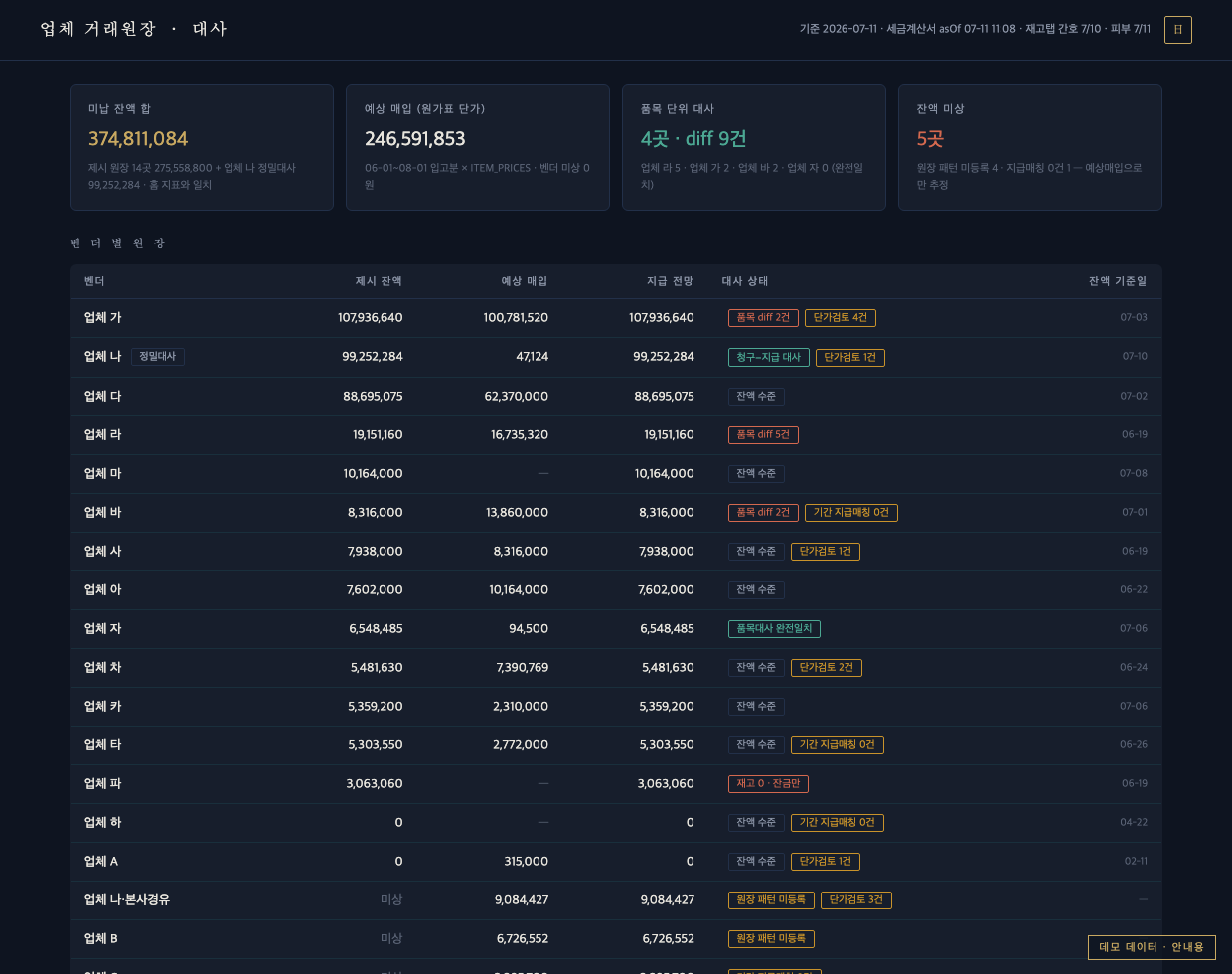Select the 잔액 미상 summary card
The height and width of the screenshot is (974, 1232).
coord(1030,147)
